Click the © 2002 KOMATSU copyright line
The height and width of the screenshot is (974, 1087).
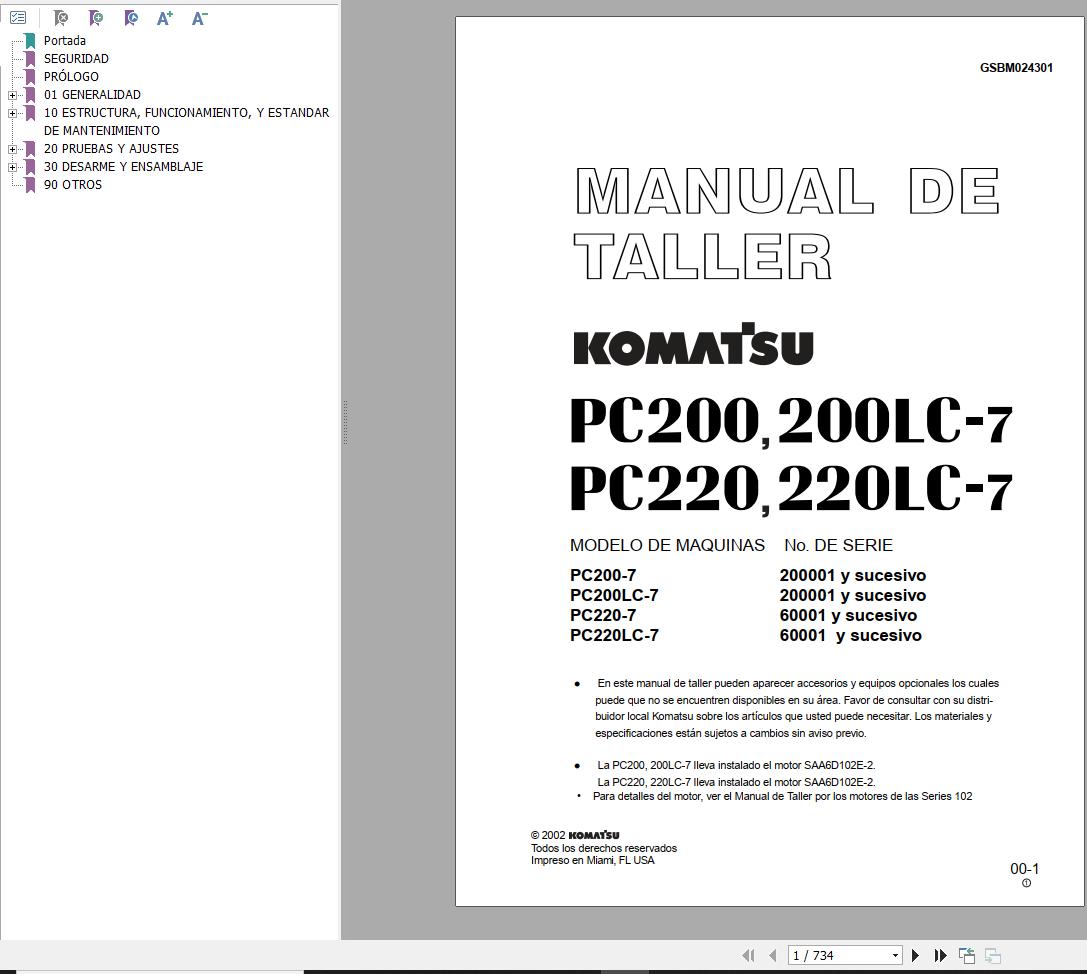click(x=575, y=835)
